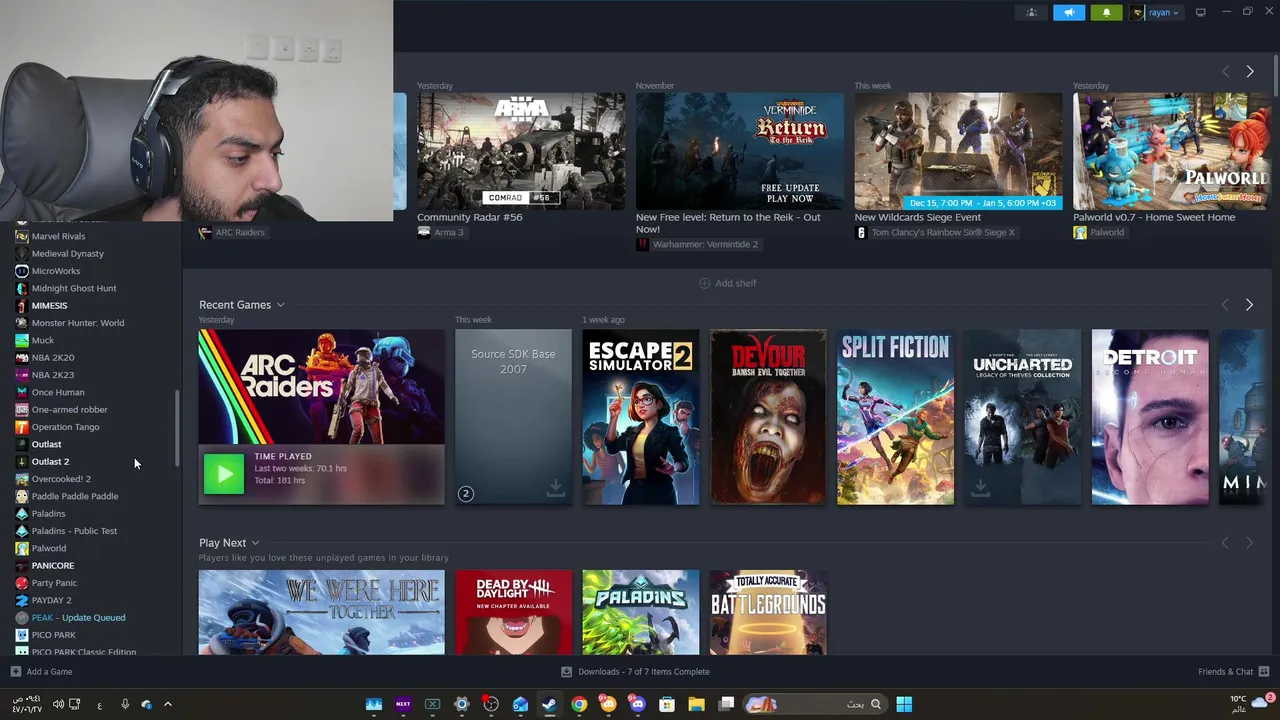Image resolution: width=1280 pixels, height=720 pixels.
Task: Open the Split Fiction cover
Action: pos(895,417)
